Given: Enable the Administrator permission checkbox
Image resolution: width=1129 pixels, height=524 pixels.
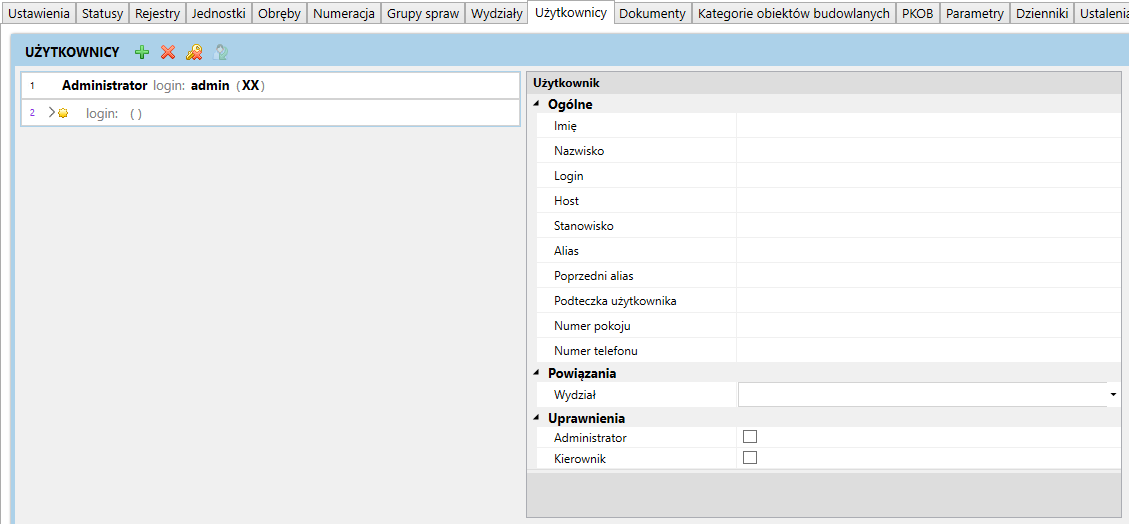Looking at the screenshot, I should 750,436.
